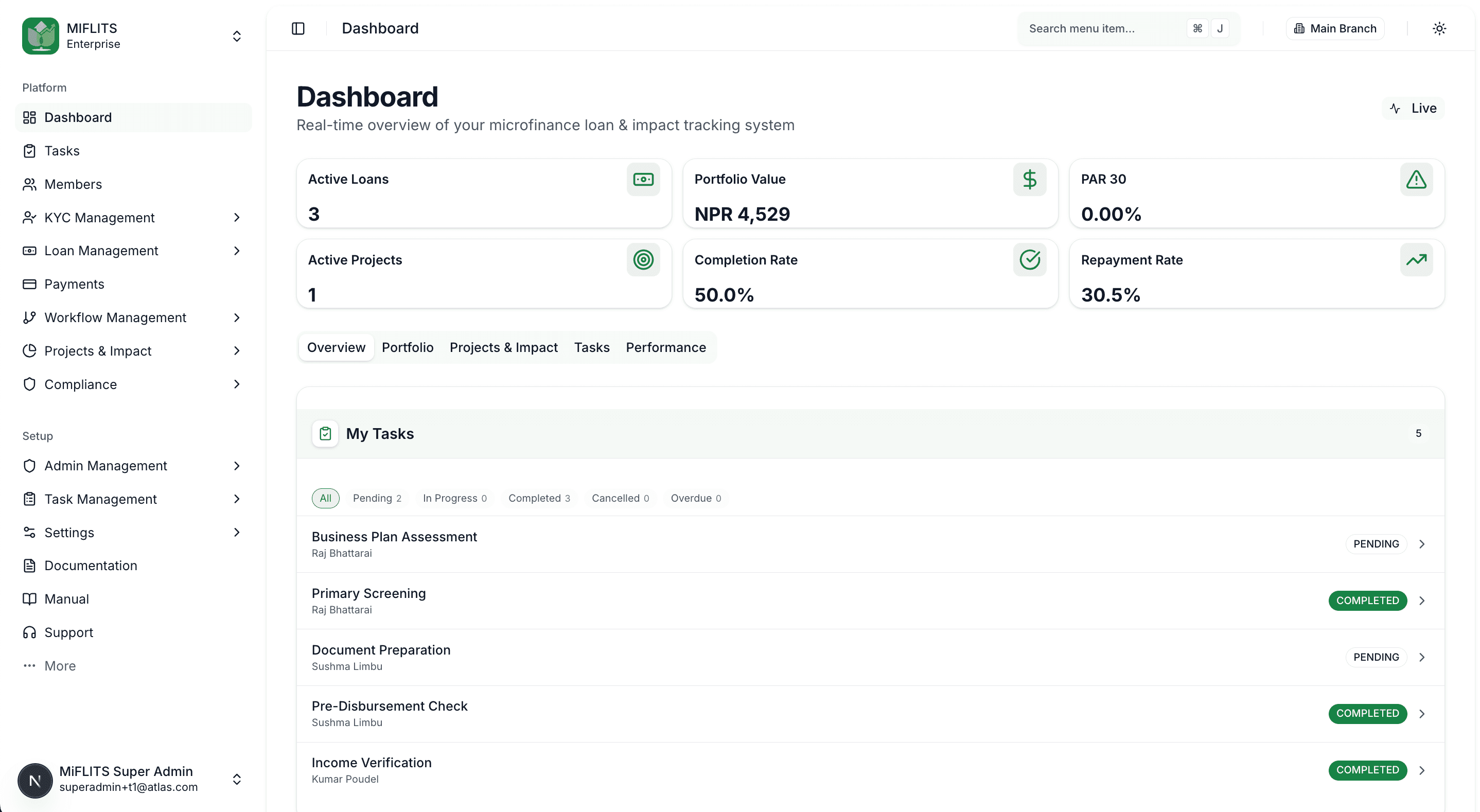Image resolution: width=1480 pixels, height=812 pixels.
Task: Open Support from the sidebar
Action: [x=68, y=632]
